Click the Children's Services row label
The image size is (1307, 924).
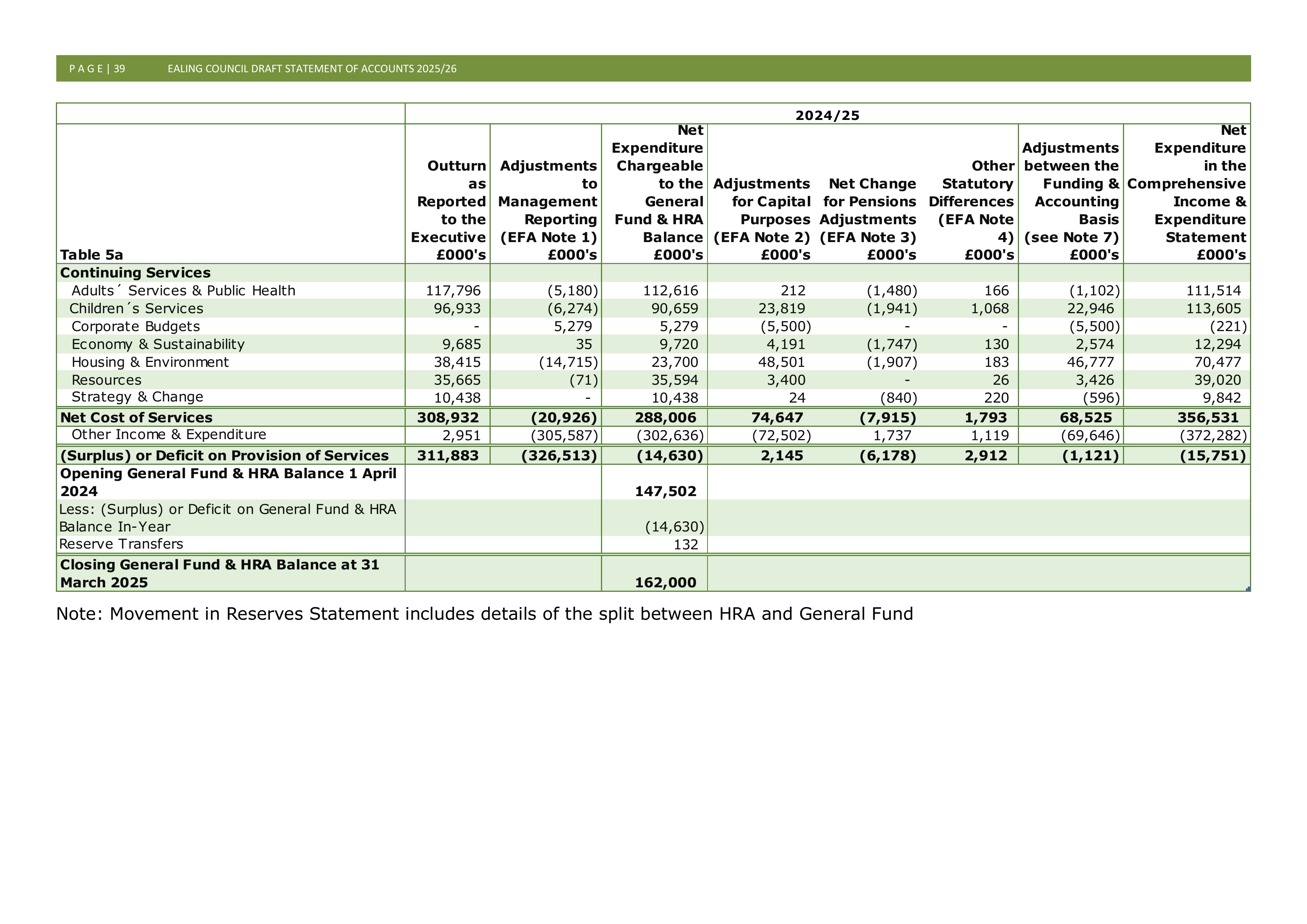point(136,308)
